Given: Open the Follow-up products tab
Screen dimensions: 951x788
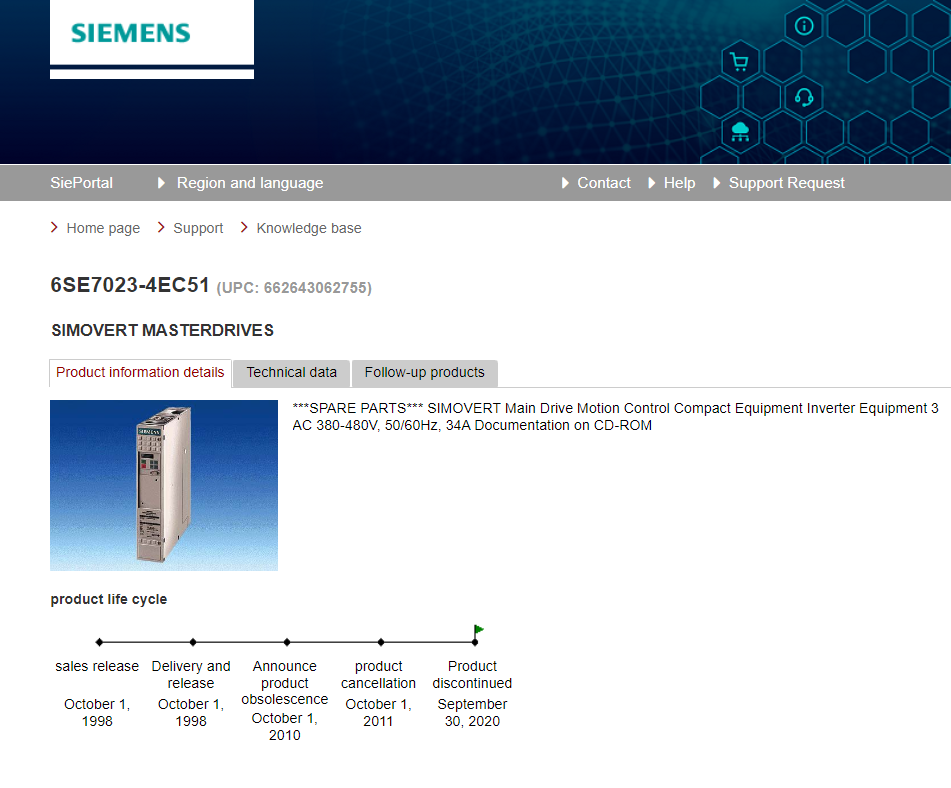Looking at the screenshot, I should (424, 373).
